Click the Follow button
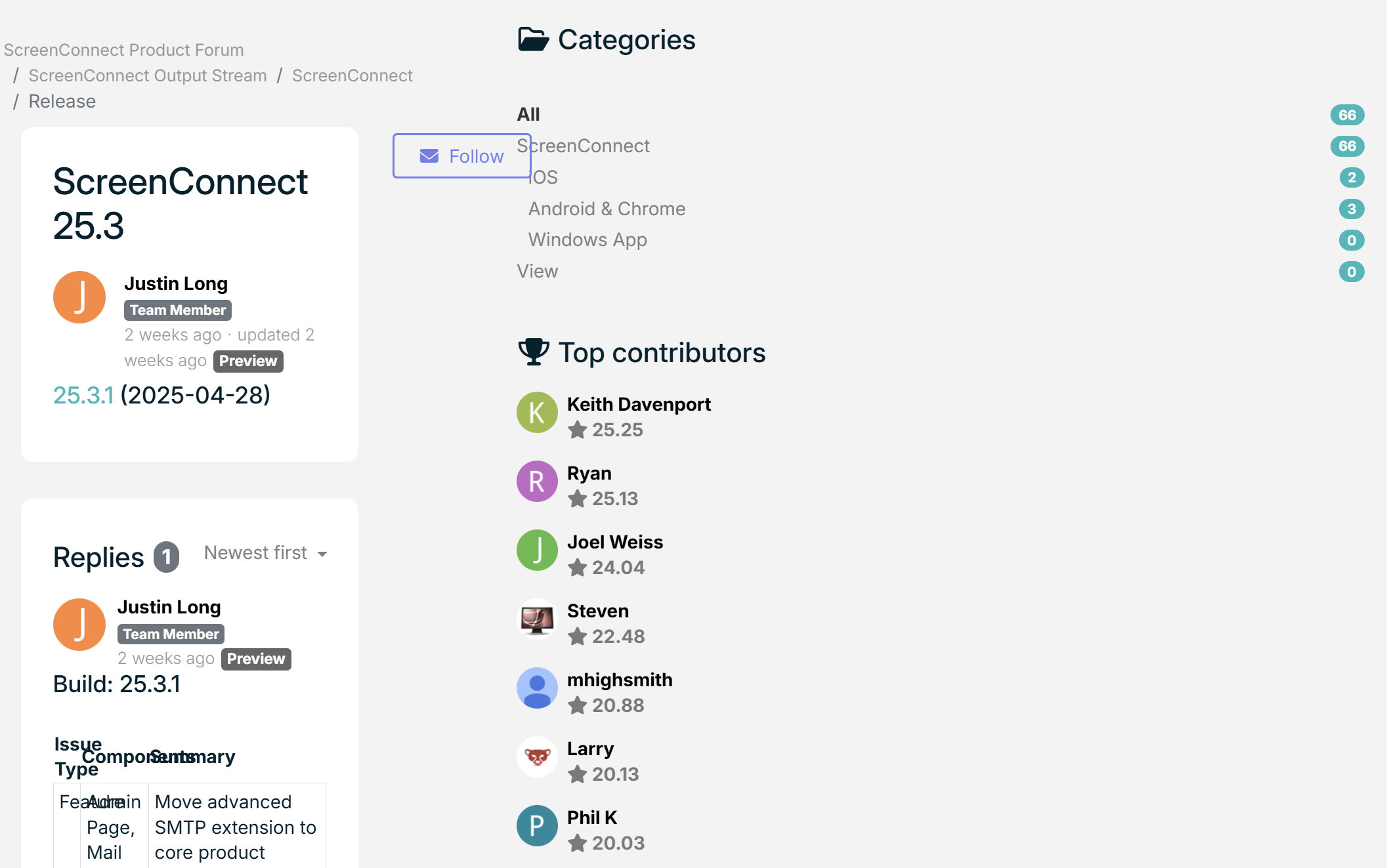This screenshot has width=1387, height=868. (461, 156)
